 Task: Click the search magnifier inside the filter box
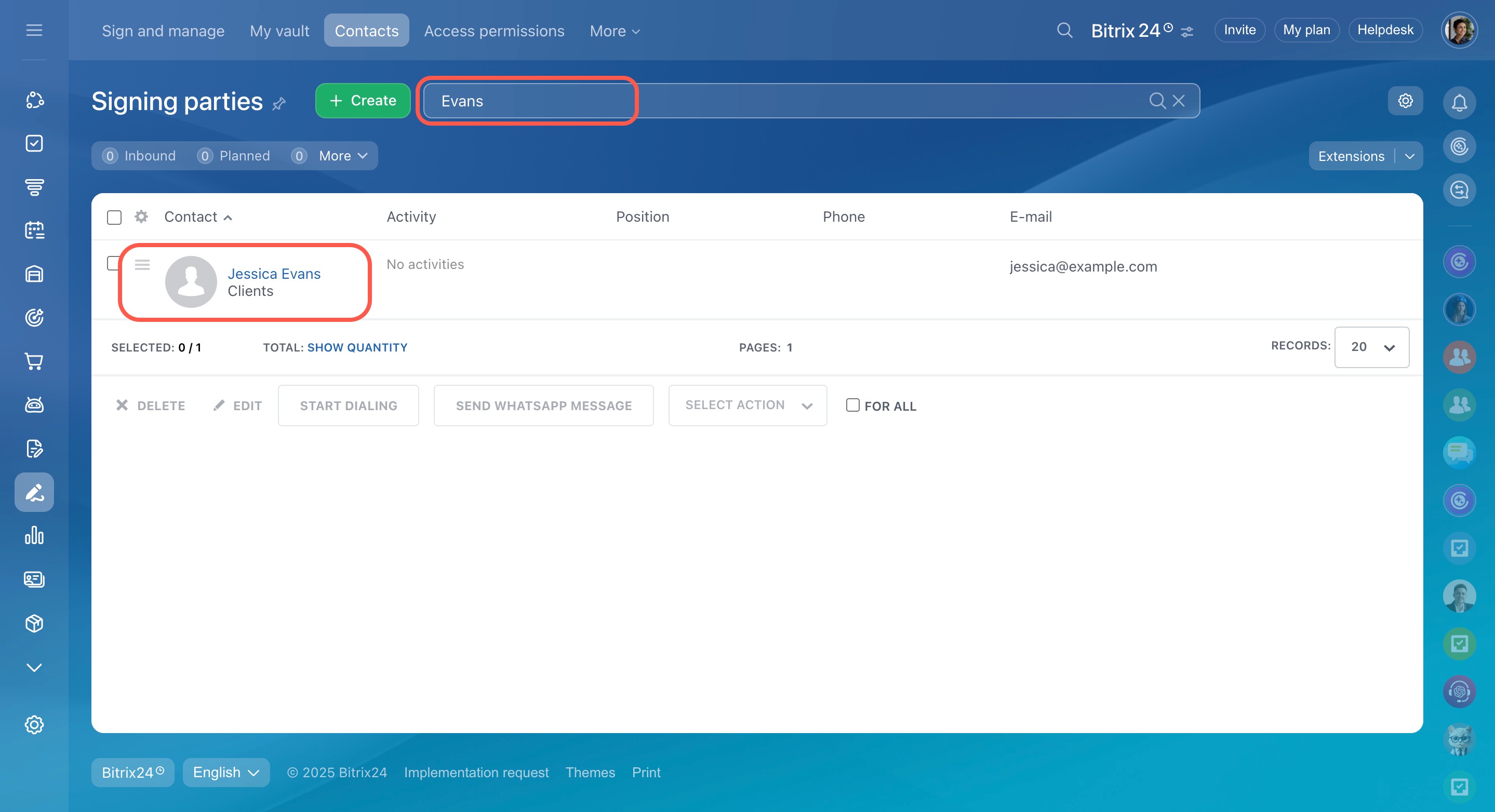[x=1157, y=101]
